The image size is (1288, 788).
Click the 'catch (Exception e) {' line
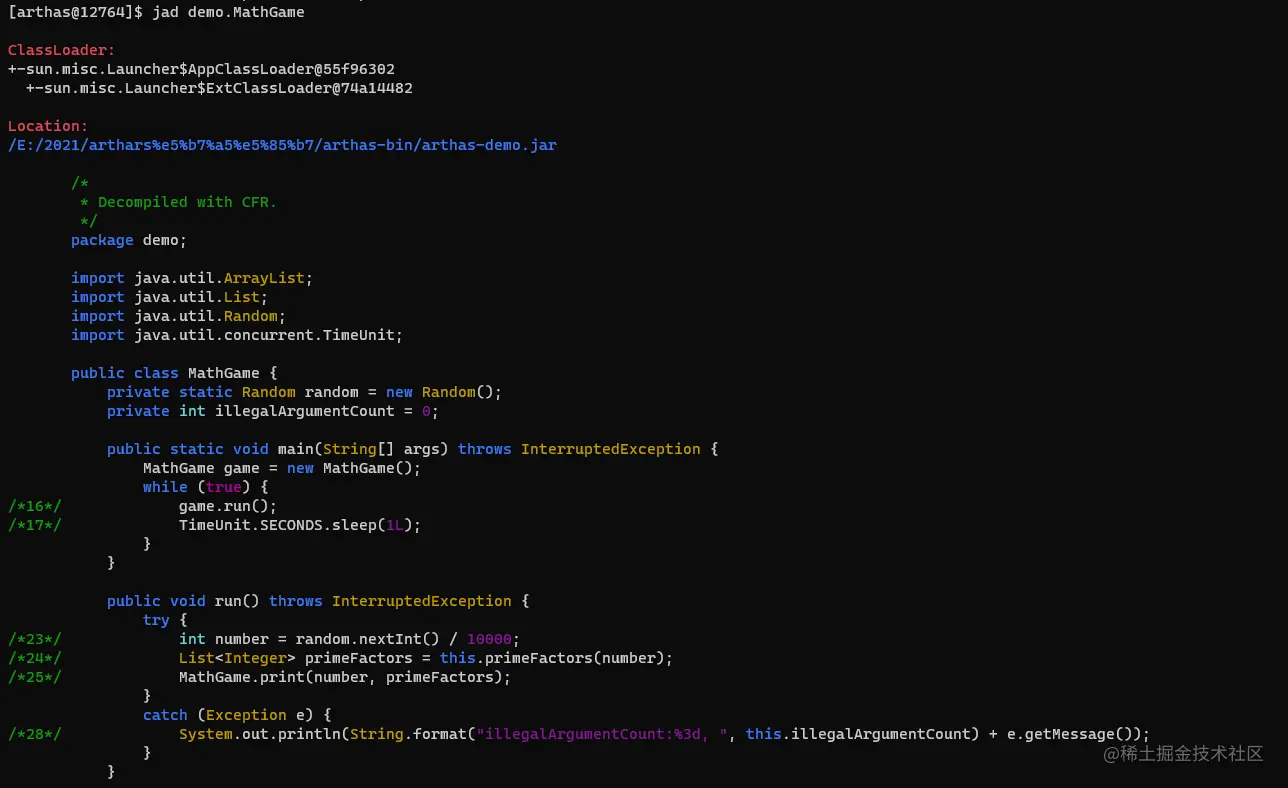tap(237, 715)
